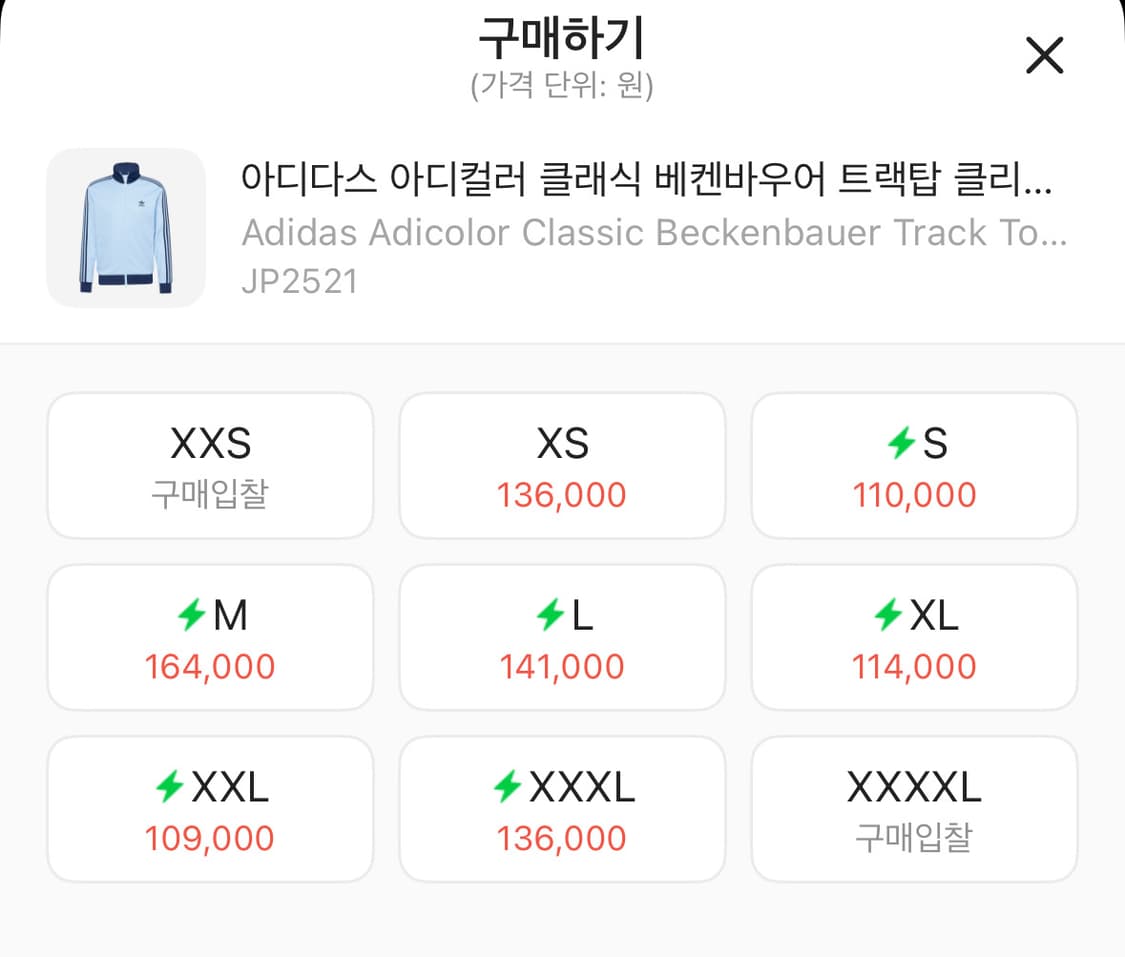Close the 구매하기 purchase dialog
Image resolution: width=1125 pixels, height=957 pixels.
point(1045,57)
